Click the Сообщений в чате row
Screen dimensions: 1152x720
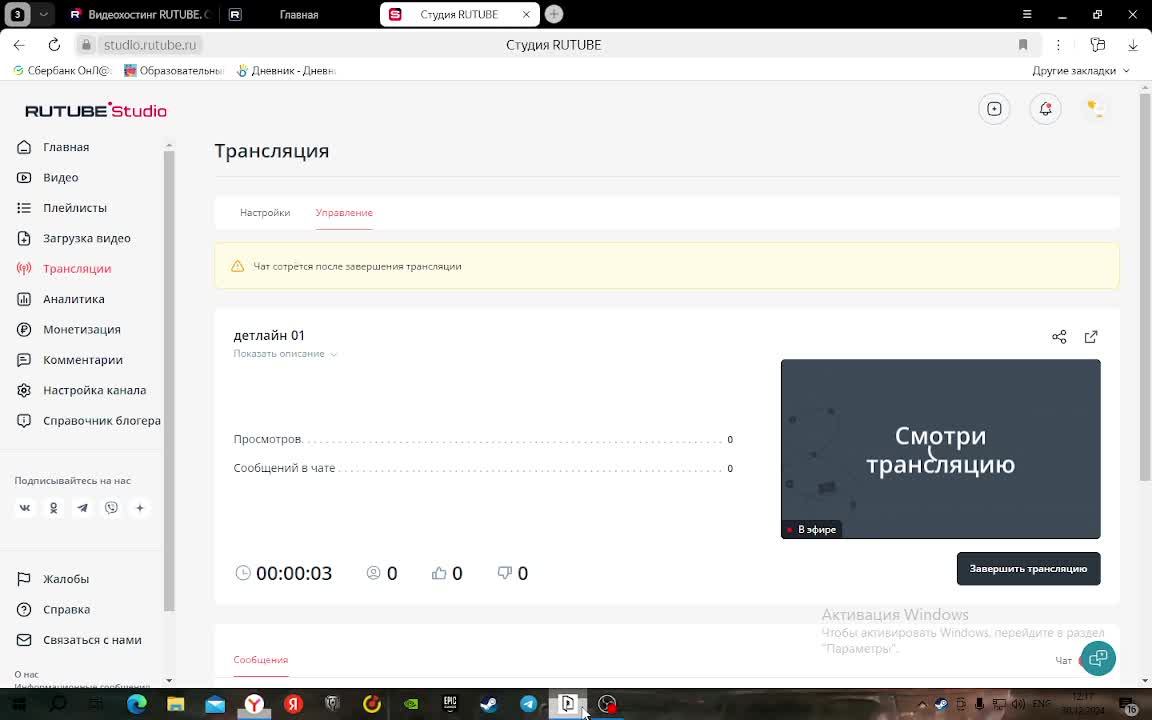(483, 468)
